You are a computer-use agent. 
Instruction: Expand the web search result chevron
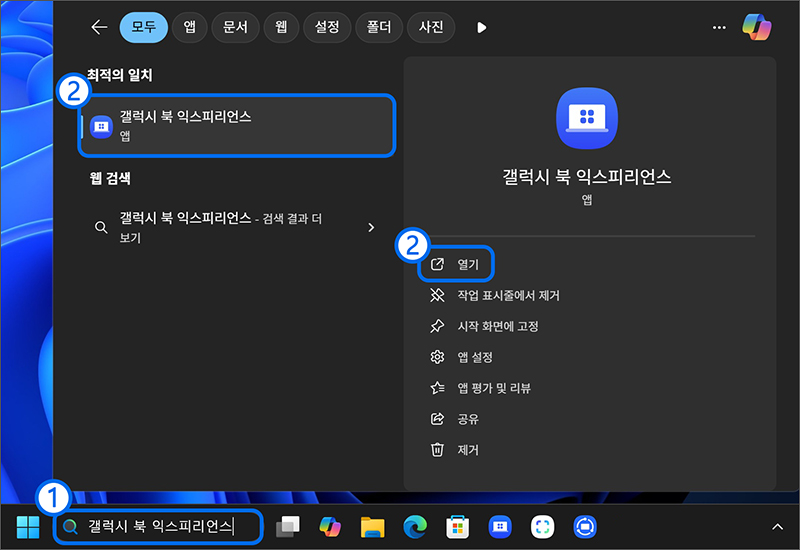(371, 228)
